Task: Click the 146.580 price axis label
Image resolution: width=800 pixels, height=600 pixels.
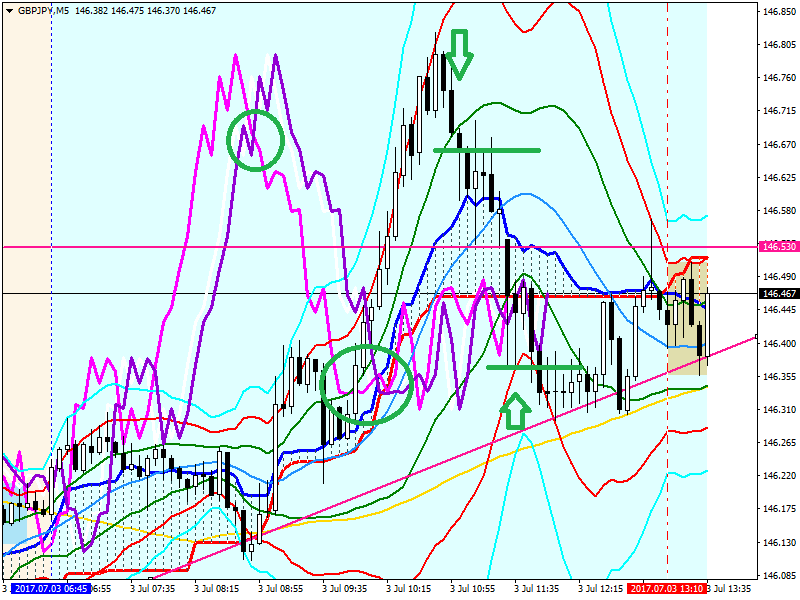Action: pos(779,211)
